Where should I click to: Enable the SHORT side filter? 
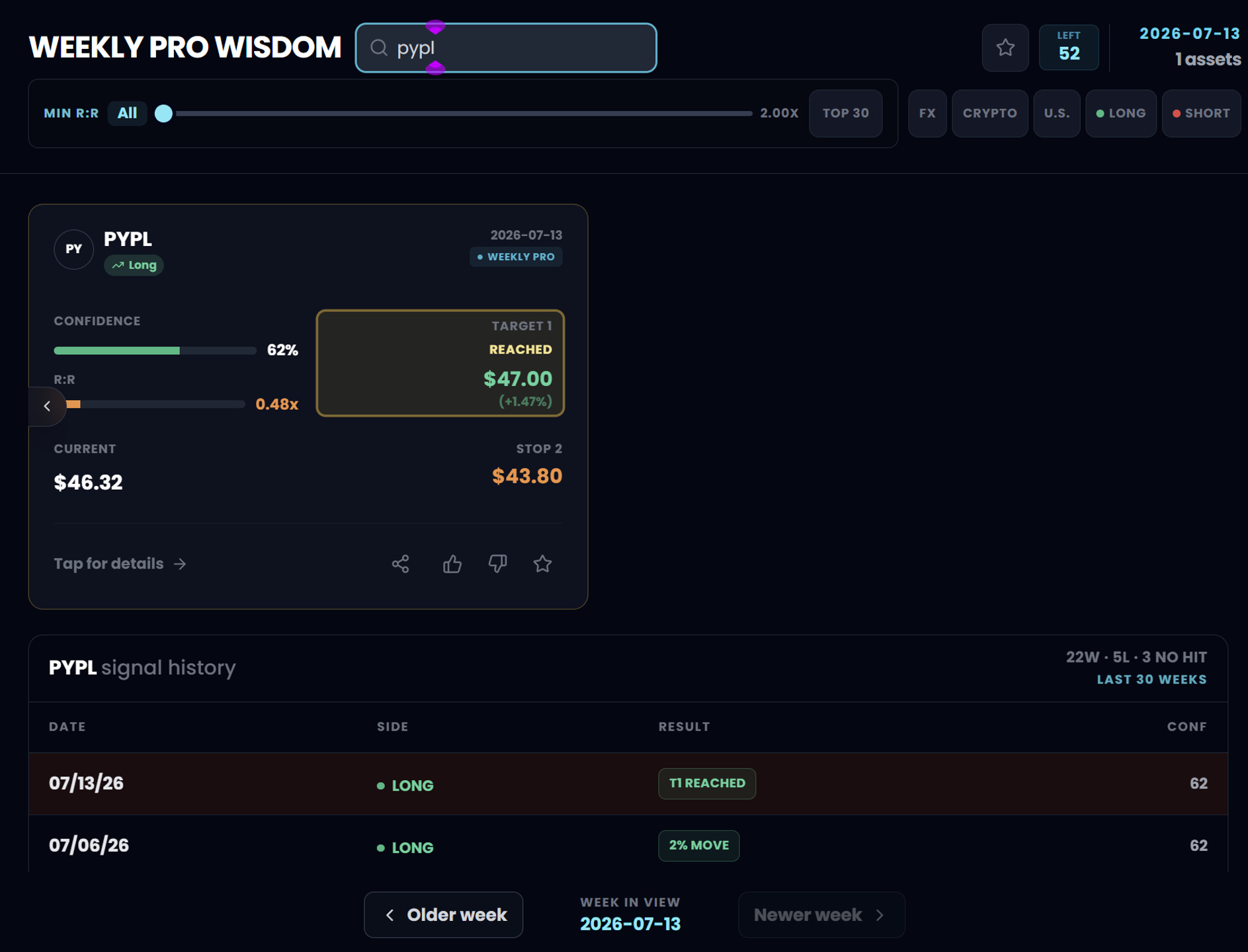point(1202,113)
